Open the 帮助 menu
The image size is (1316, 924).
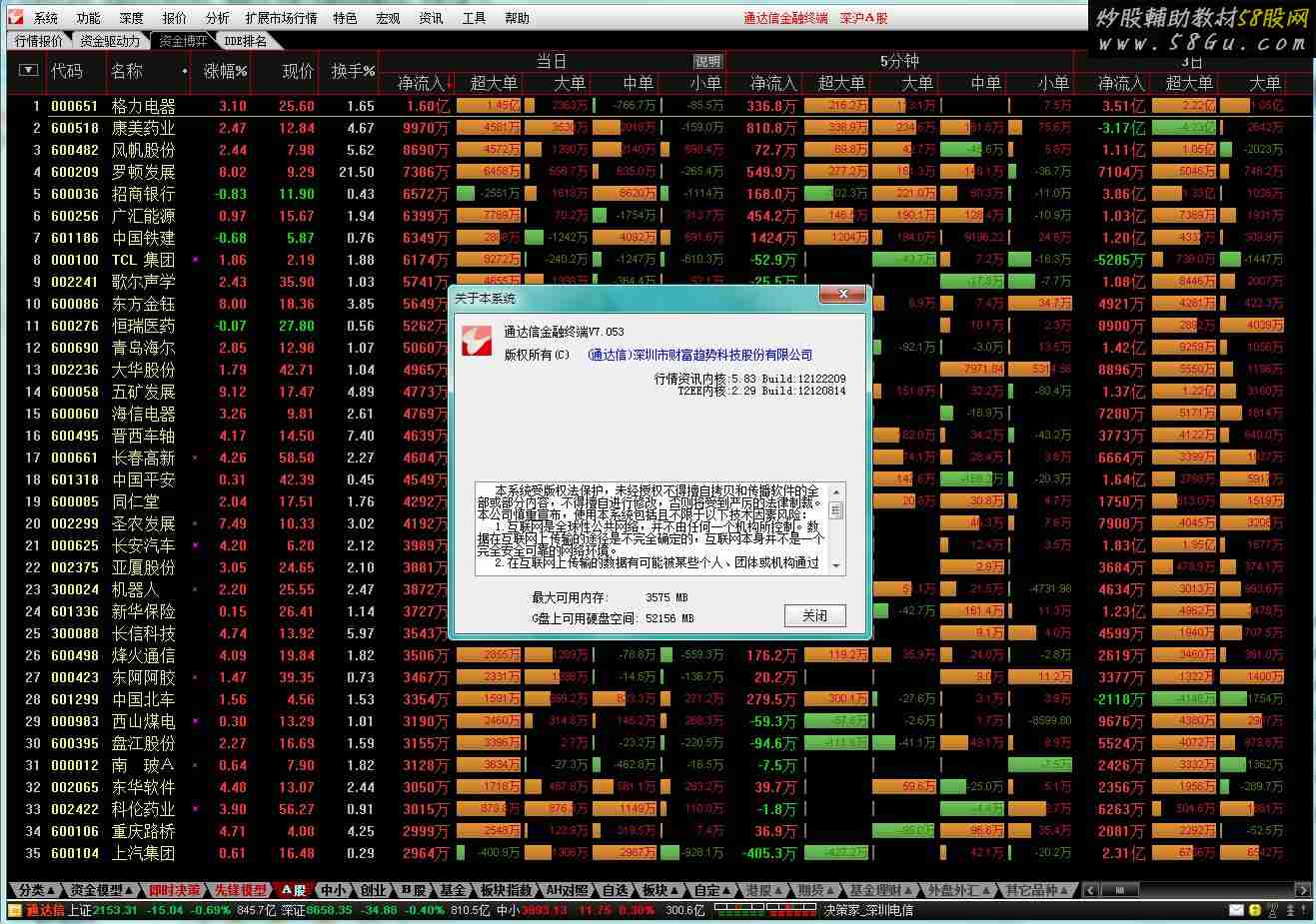[x=518, y=18]
